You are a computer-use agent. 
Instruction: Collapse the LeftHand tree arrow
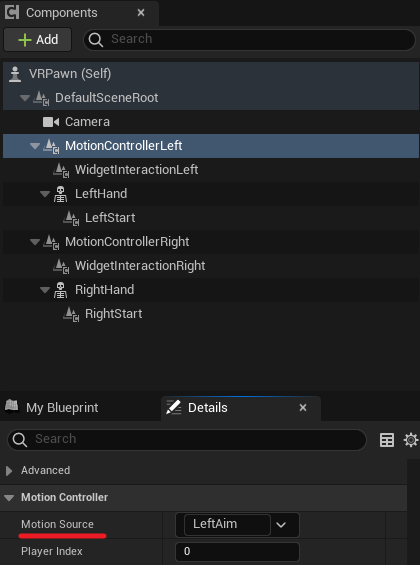tap(45, 194)
